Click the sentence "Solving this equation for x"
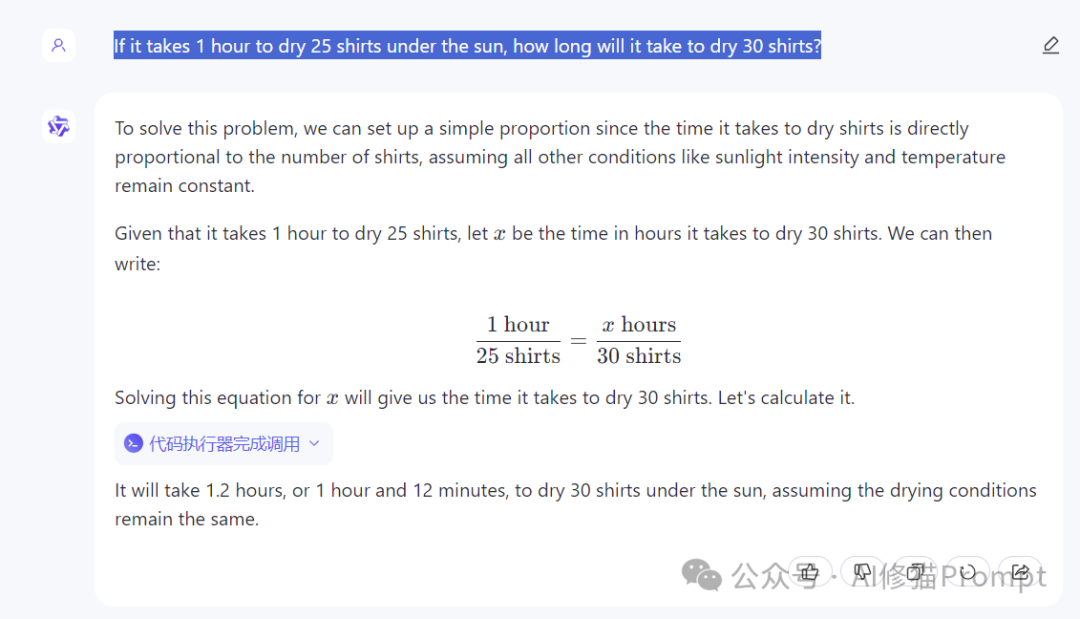The width and height of the screenshot is (1080, 619). tap(484, 398)
